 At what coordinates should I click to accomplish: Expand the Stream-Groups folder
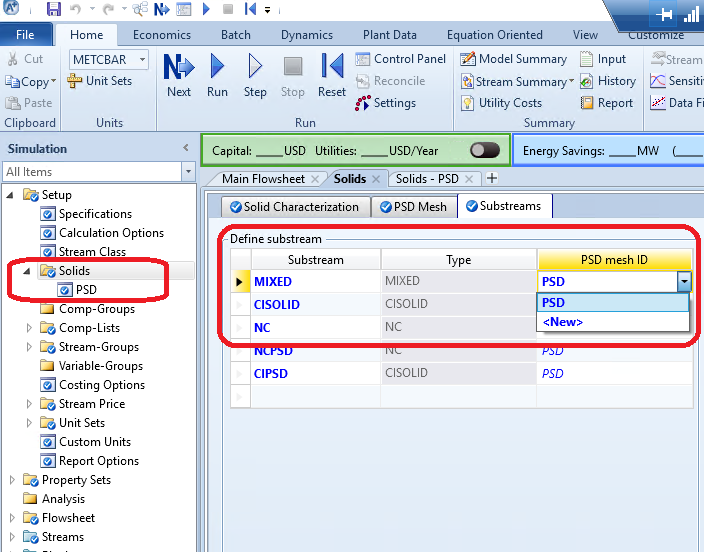[29, 347]
